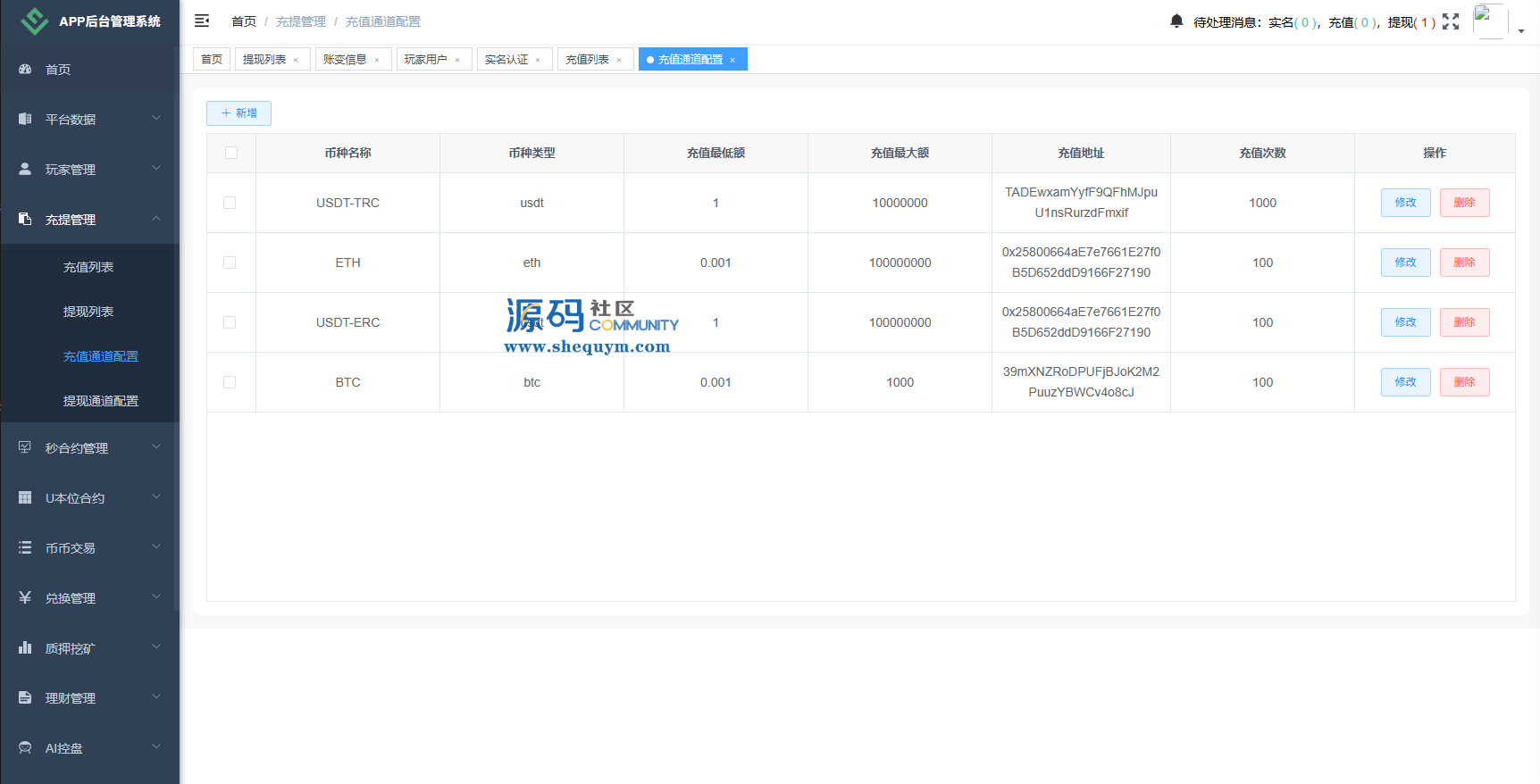Click the notification bell icon
Screen dimensions: 1540x784
1176,21
